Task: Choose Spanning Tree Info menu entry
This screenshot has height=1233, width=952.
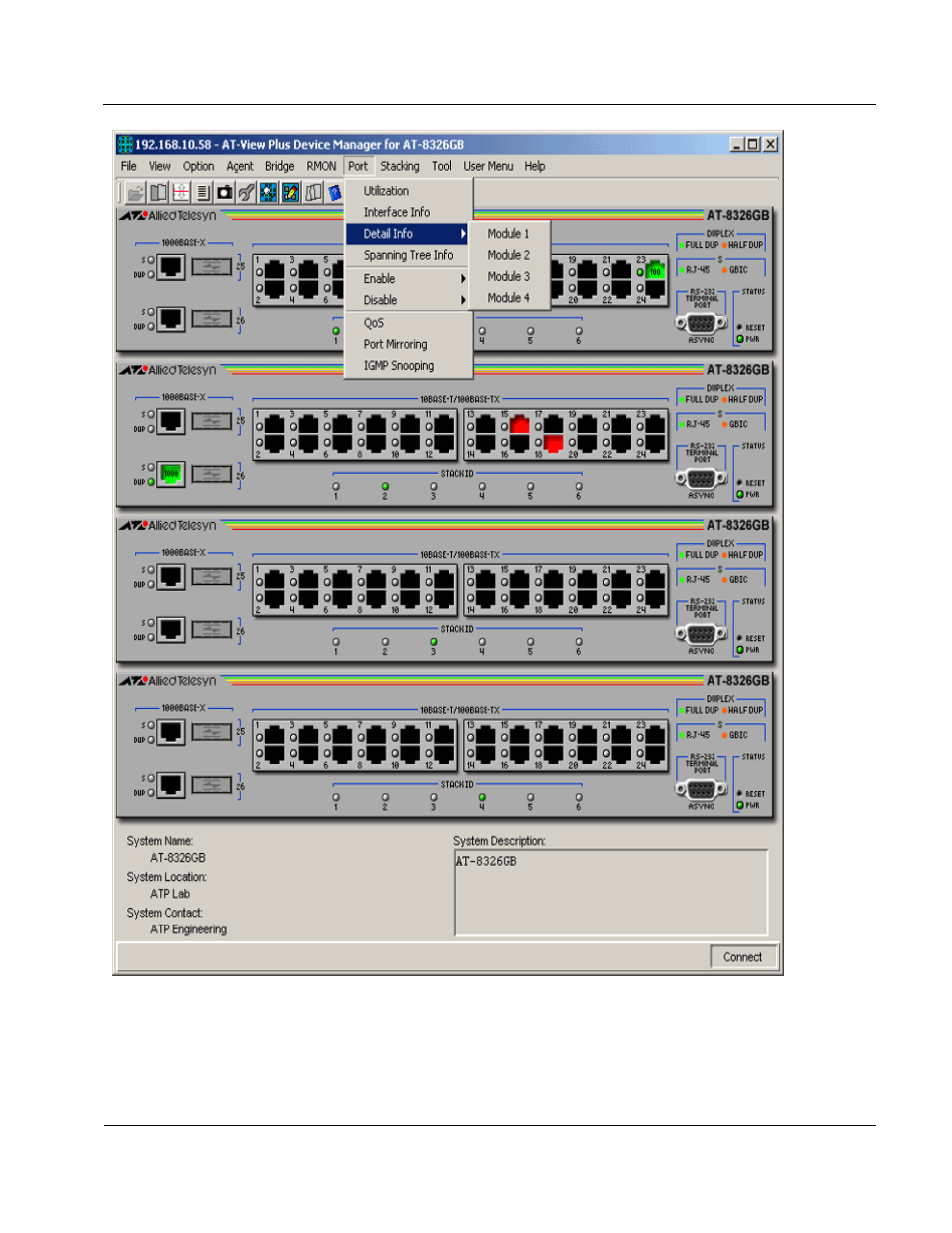Action: coord(408,255)
